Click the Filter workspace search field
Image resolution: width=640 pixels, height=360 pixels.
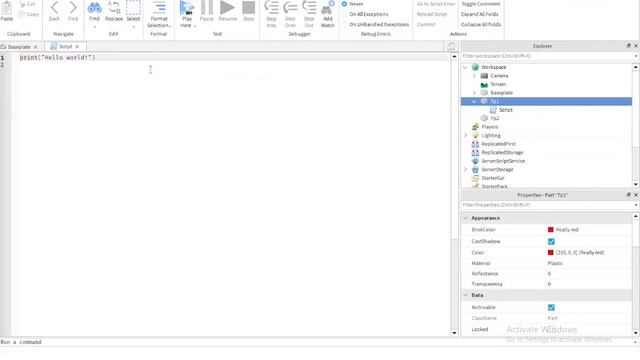point(547,56)
